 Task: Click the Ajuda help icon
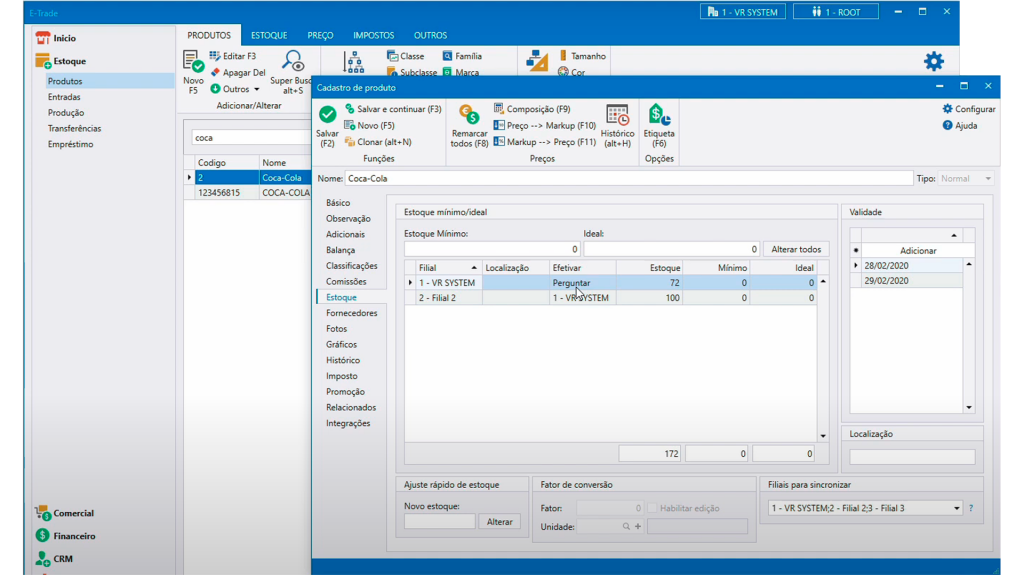coord(959,125)
